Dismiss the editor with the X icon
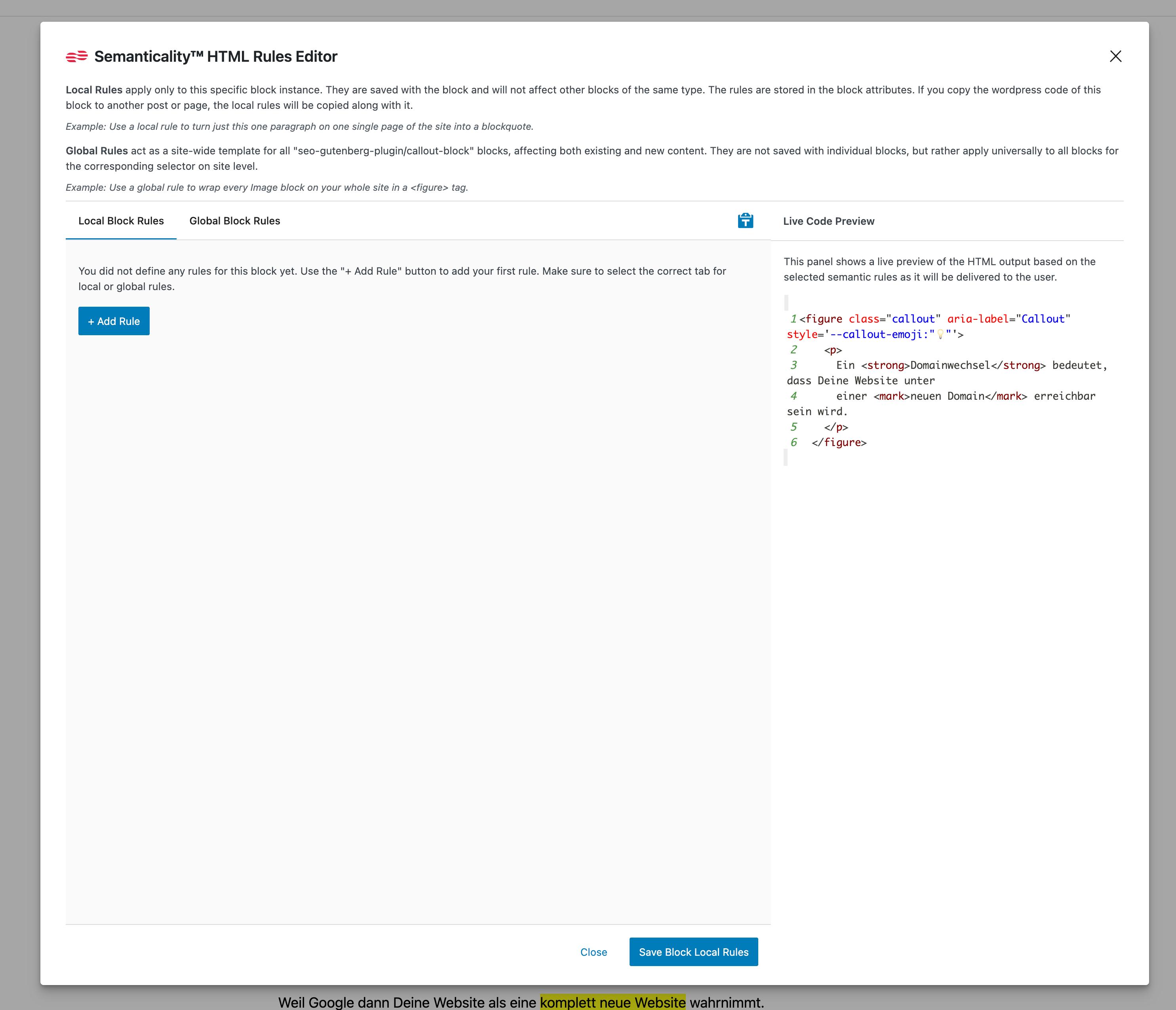This screenshot has height=1010, width=1176. click(x=1115, y=56)
